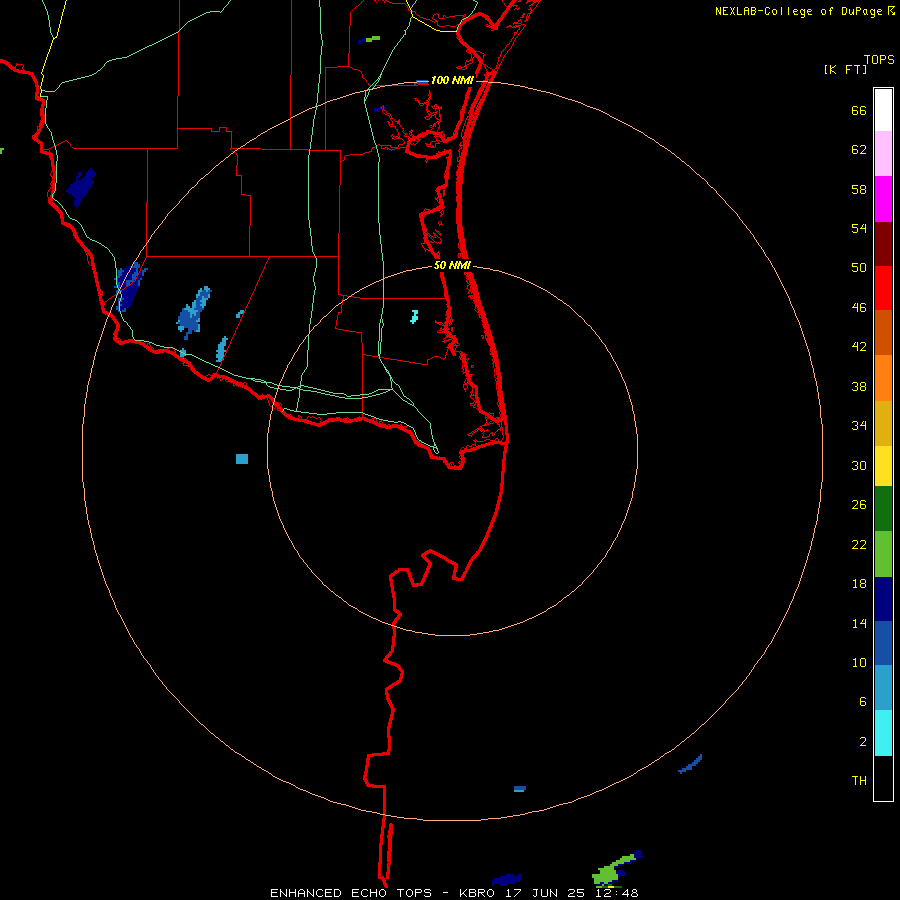Select the dark green legend swatch
The image size is (900, 900).
(x=883, y=509)
